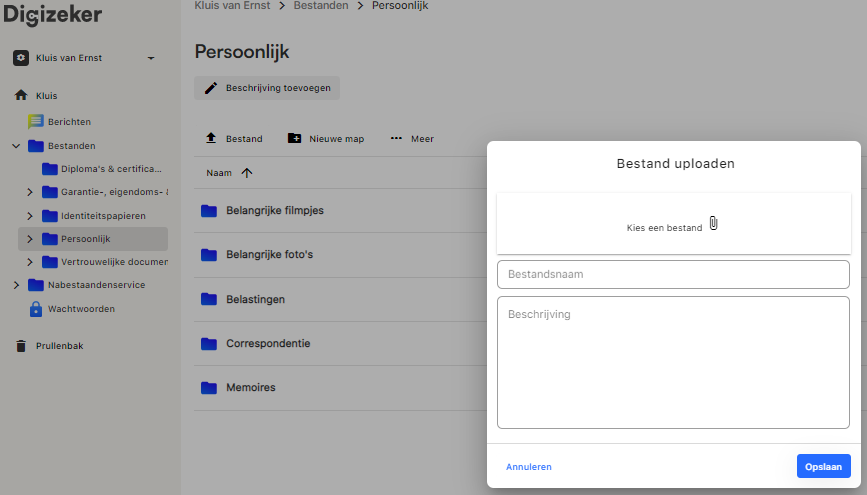Screen dimensions: 867x495
Task: Expand the Identiteitspapieren folder chevron
Action: (x=30, y=216)
